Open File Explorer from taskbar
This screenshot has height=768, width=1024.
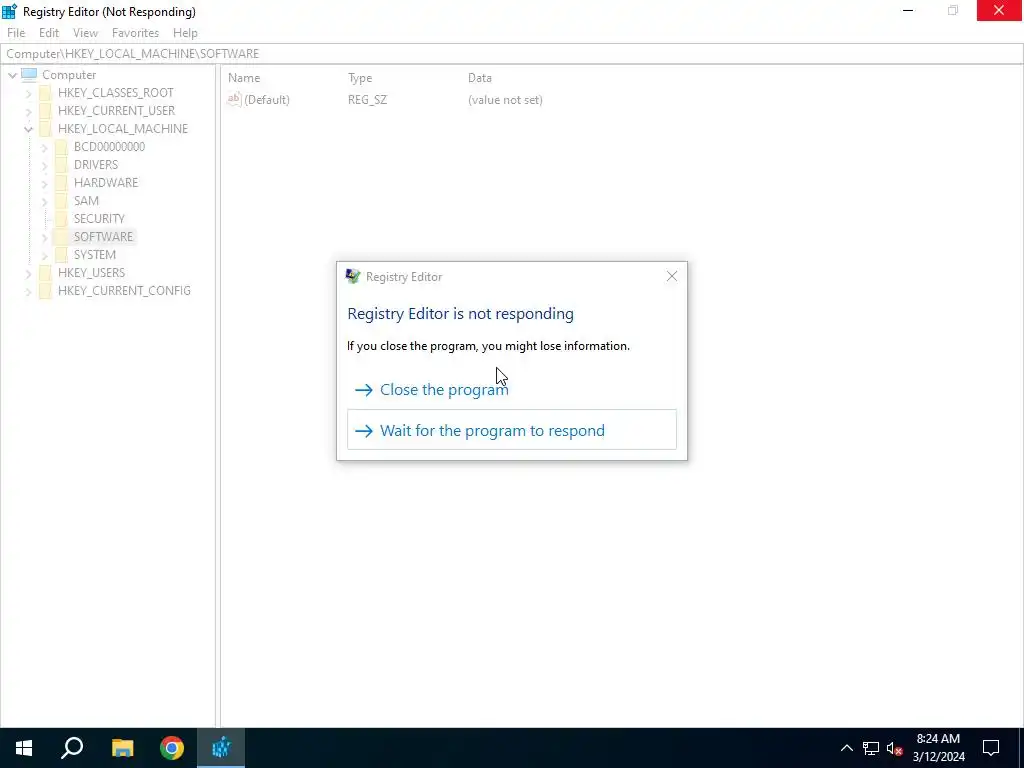tap(122, 748)
